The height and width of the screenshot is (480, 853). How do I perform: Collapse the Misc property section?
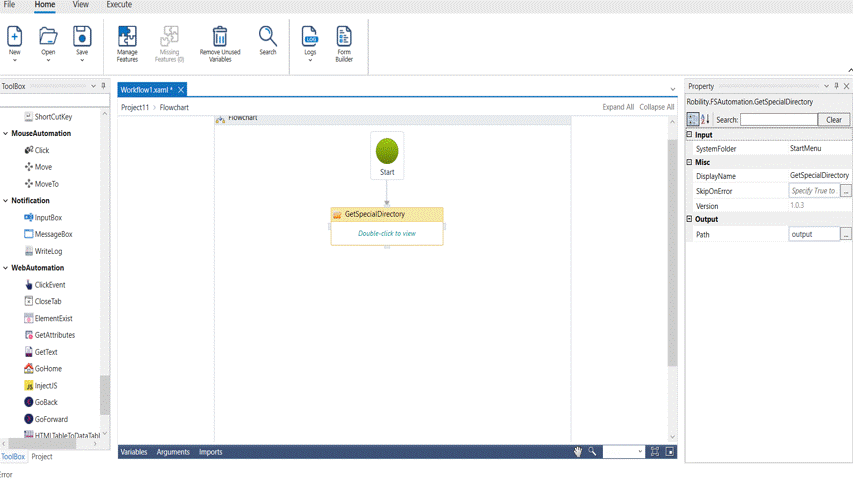pos(689,162)
